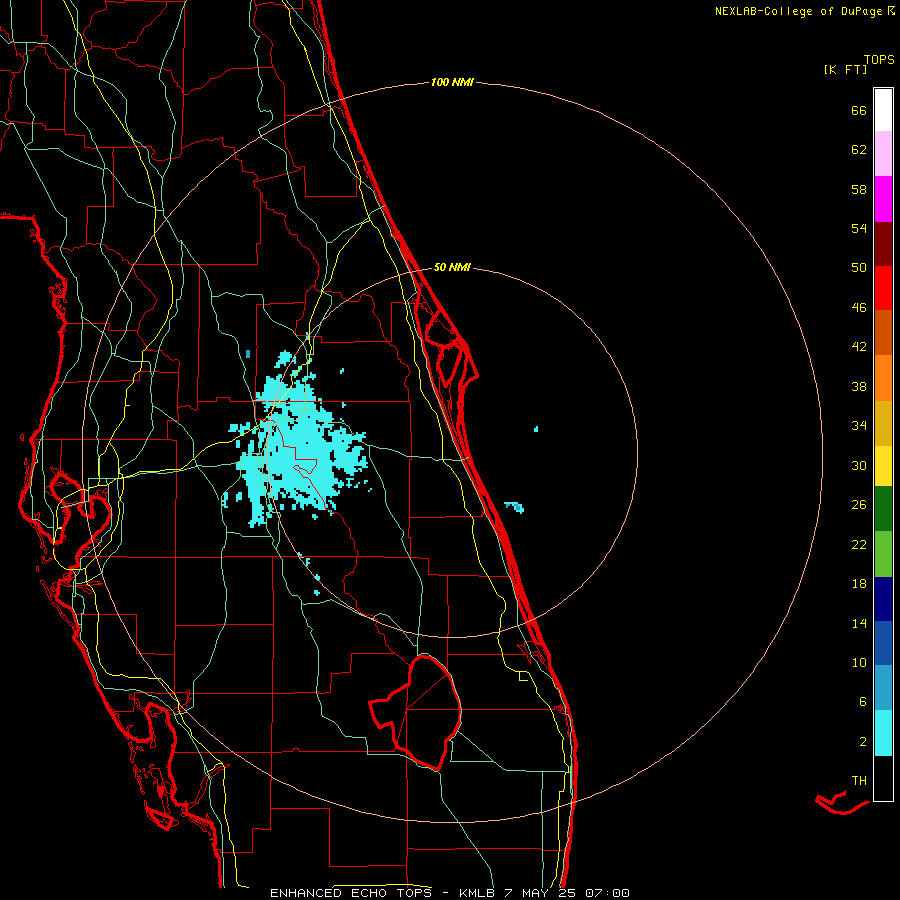The image size is (900, 900).
Task: Click the '100 NMI' range ring label
Action: (x=452, y=83)
